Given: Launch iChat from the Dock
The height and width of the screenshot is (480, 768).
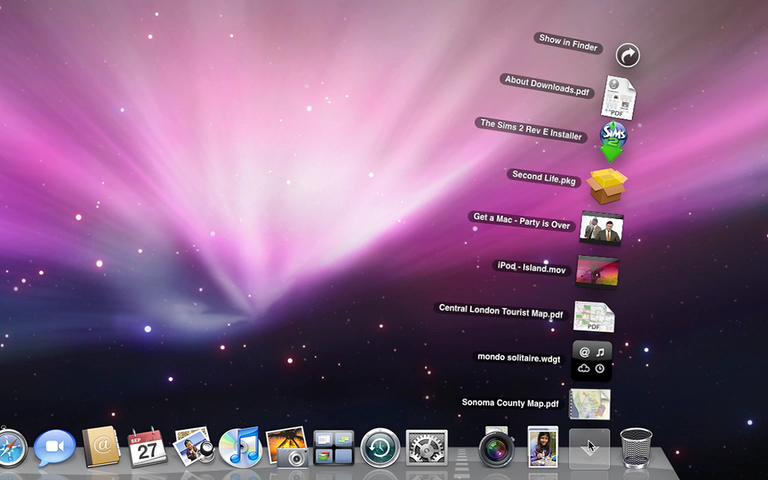Looking at the screenshot, I should coord(54,448).
